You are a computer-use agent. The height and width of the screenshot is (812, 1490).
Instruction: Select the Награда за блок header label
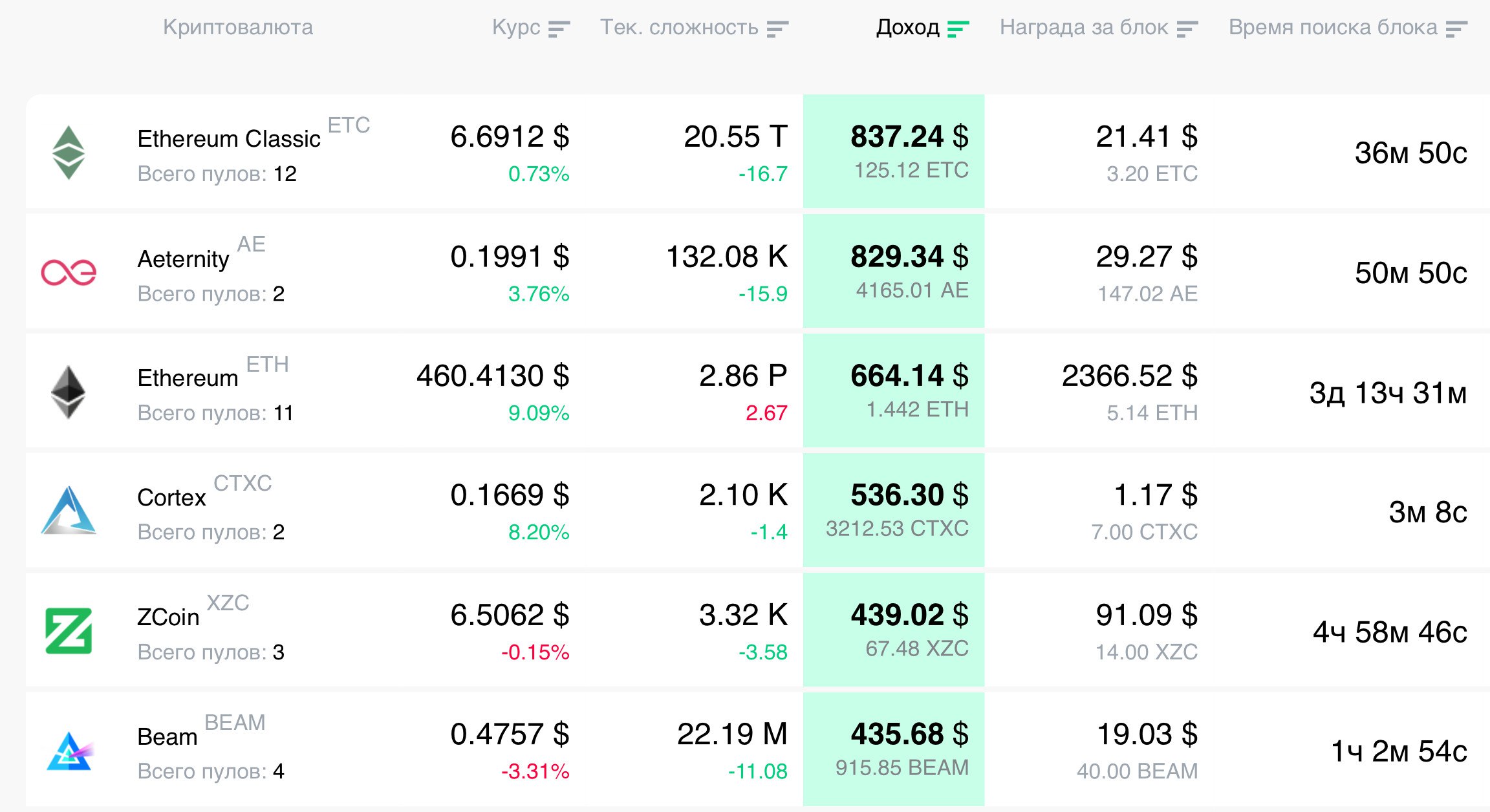(1084, 27)
